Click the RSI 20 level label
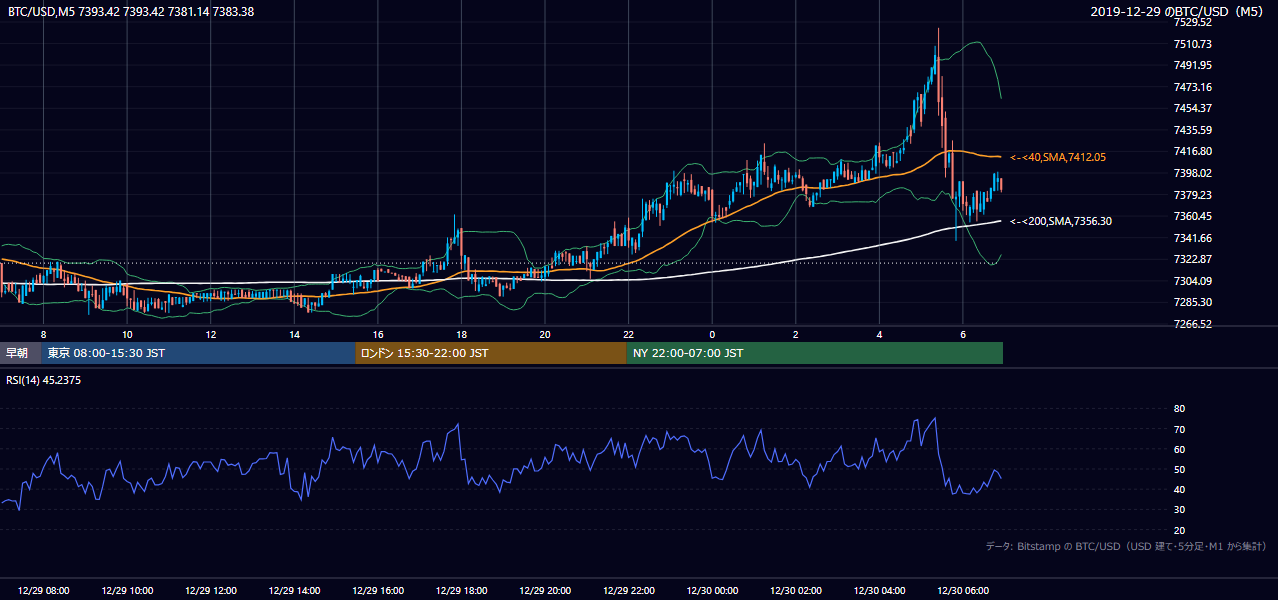This screenshot has height=600, width=1278. [1179, 530]
